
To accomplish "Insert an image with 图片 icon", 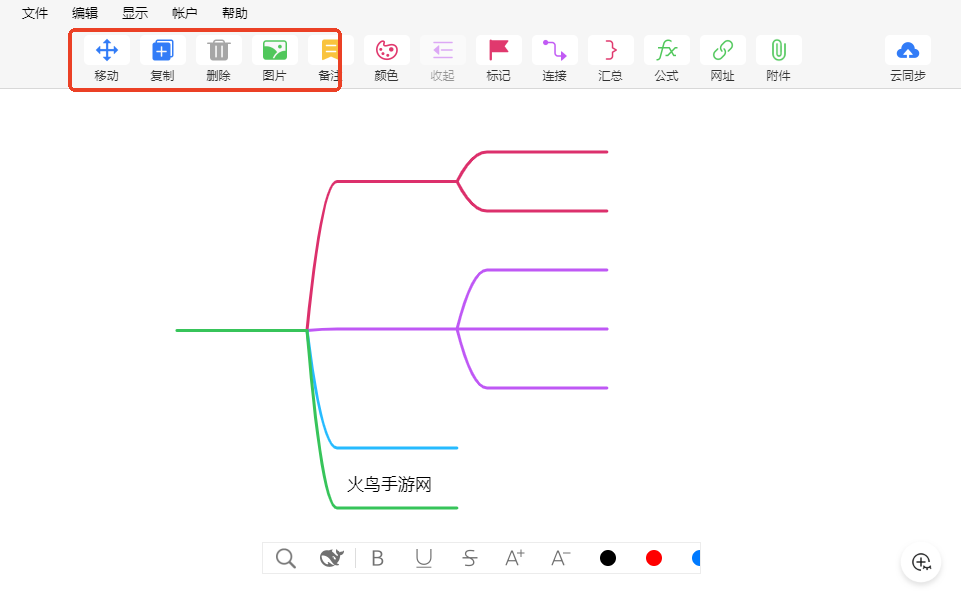I will pos(275,50).
